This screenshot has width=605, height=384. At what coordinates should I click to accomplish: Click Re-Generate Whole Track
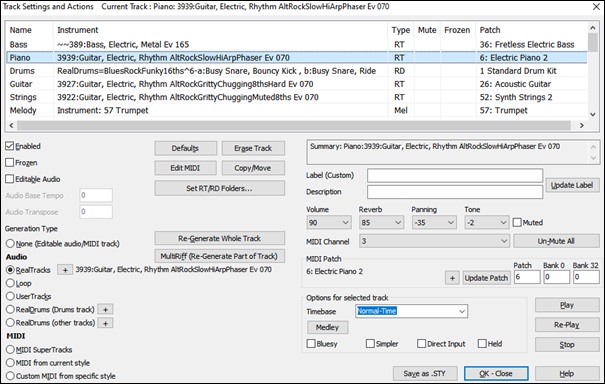pyautogui.click(x=220, y=239)
